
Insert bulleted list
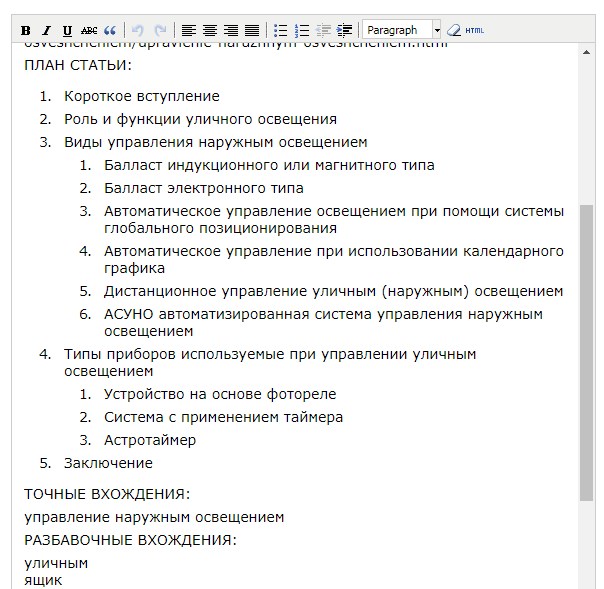pyautogui.click(x=280, y=30)
